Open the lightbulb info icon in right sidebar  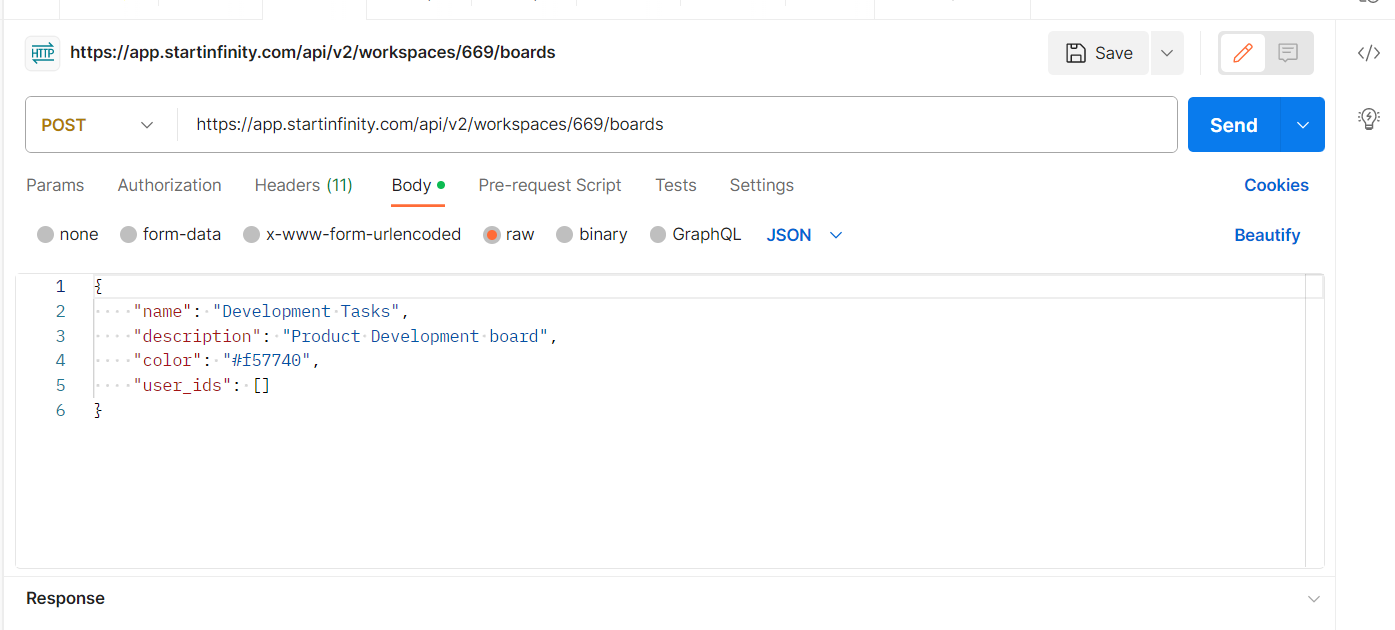[1369, 118]
